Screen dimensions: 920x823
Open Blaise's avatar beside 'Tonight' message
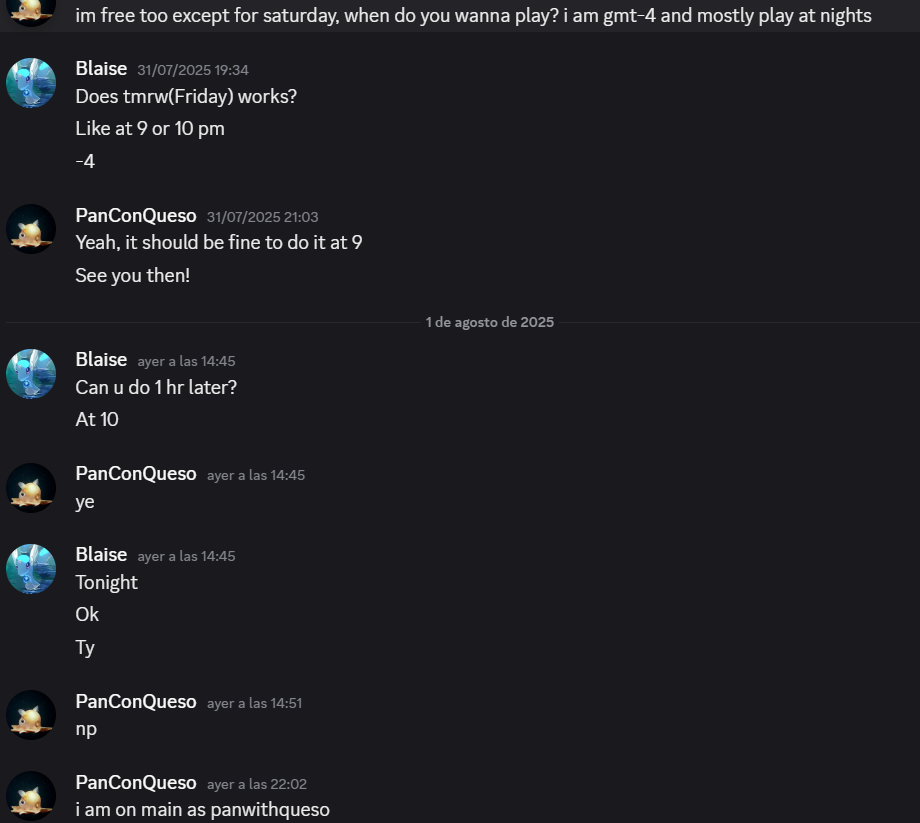coord(31,569)
